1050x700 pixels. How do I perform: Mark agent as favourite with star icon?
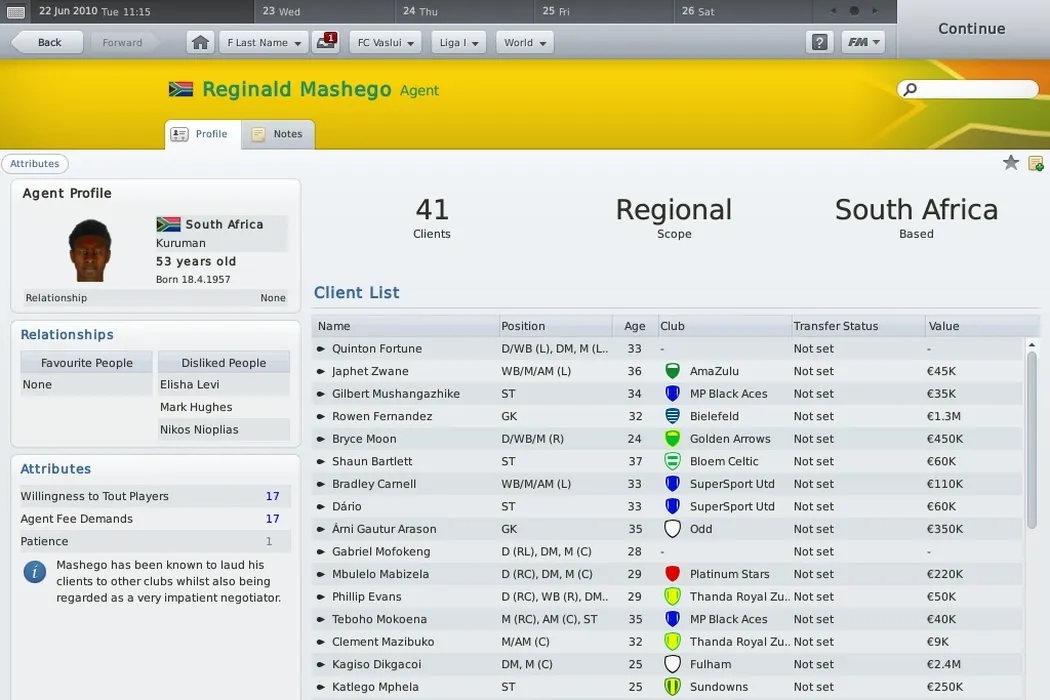(1011, 163)
